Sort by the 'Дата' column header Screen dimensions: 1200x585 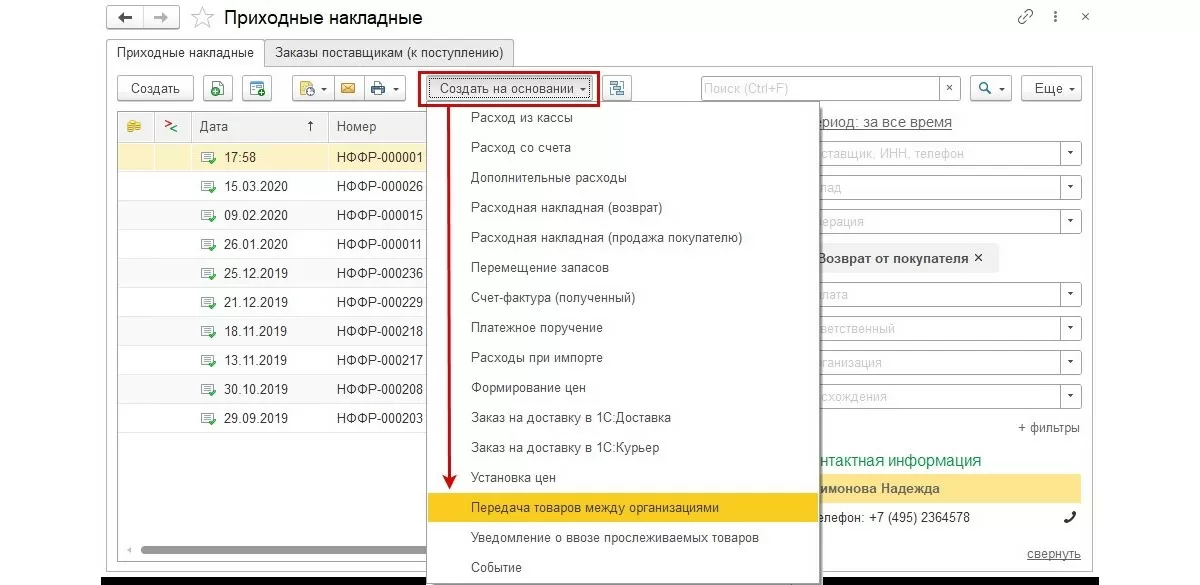click(259, 127)
